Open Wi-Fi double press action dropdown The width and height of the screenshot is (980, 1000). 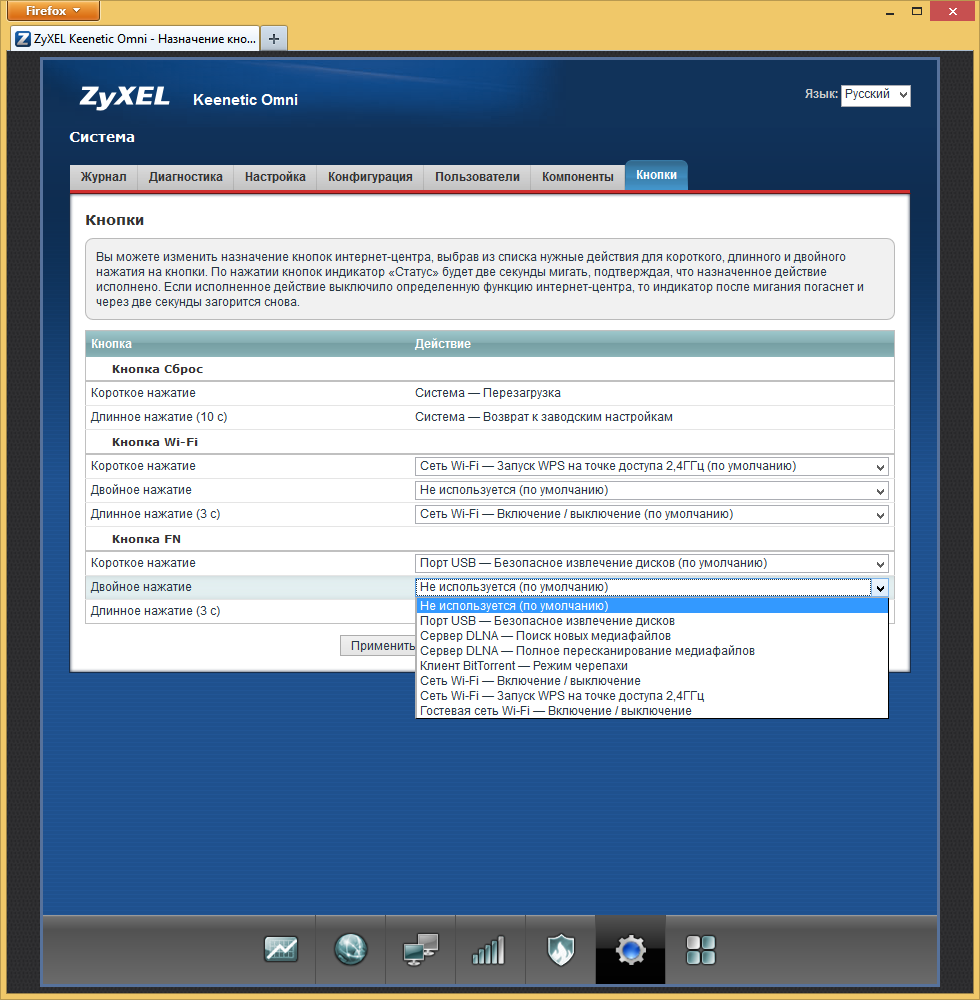[652, 490]
